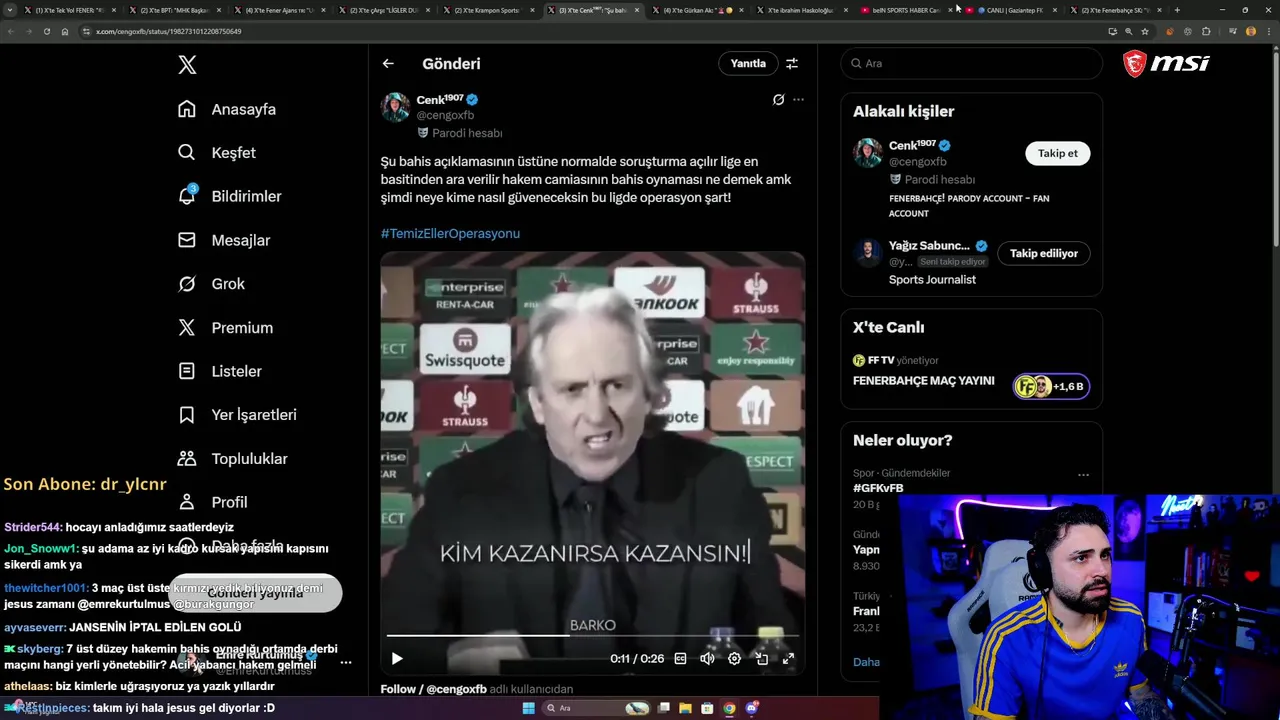The height and width of the screenshot is (720, 1280).
Task: Switch to beIN SPORTS HABER tab
Action: coord(905,10)
